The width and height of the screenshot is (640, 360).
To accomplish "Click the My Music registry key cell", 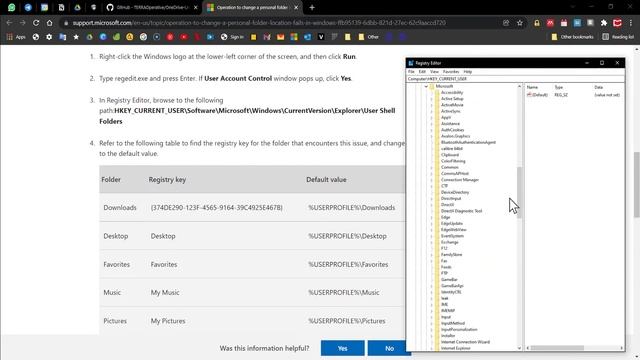I will pos(165,293).
